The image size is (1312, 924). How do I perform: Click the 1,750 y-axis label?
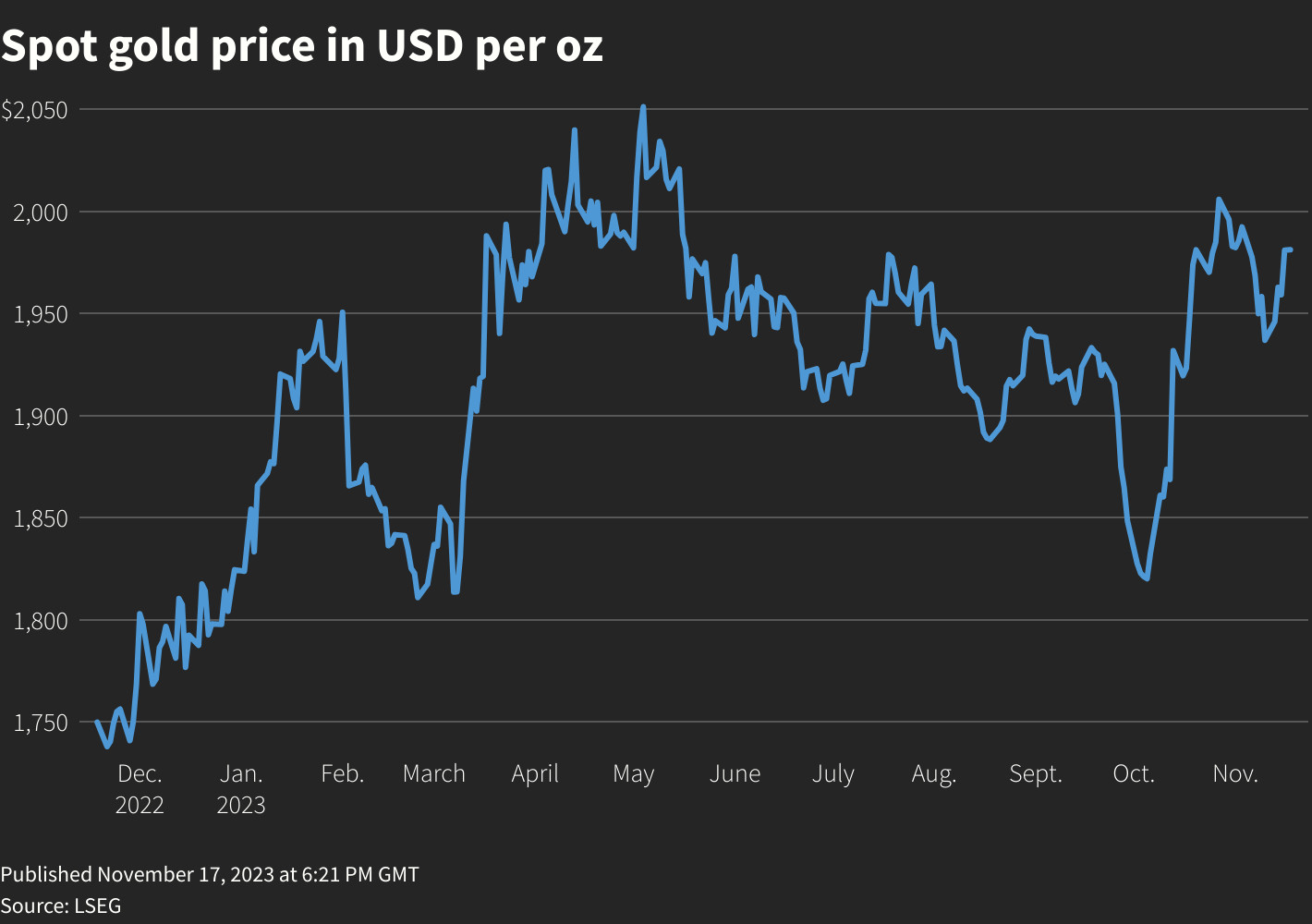(x=41, y=723)
